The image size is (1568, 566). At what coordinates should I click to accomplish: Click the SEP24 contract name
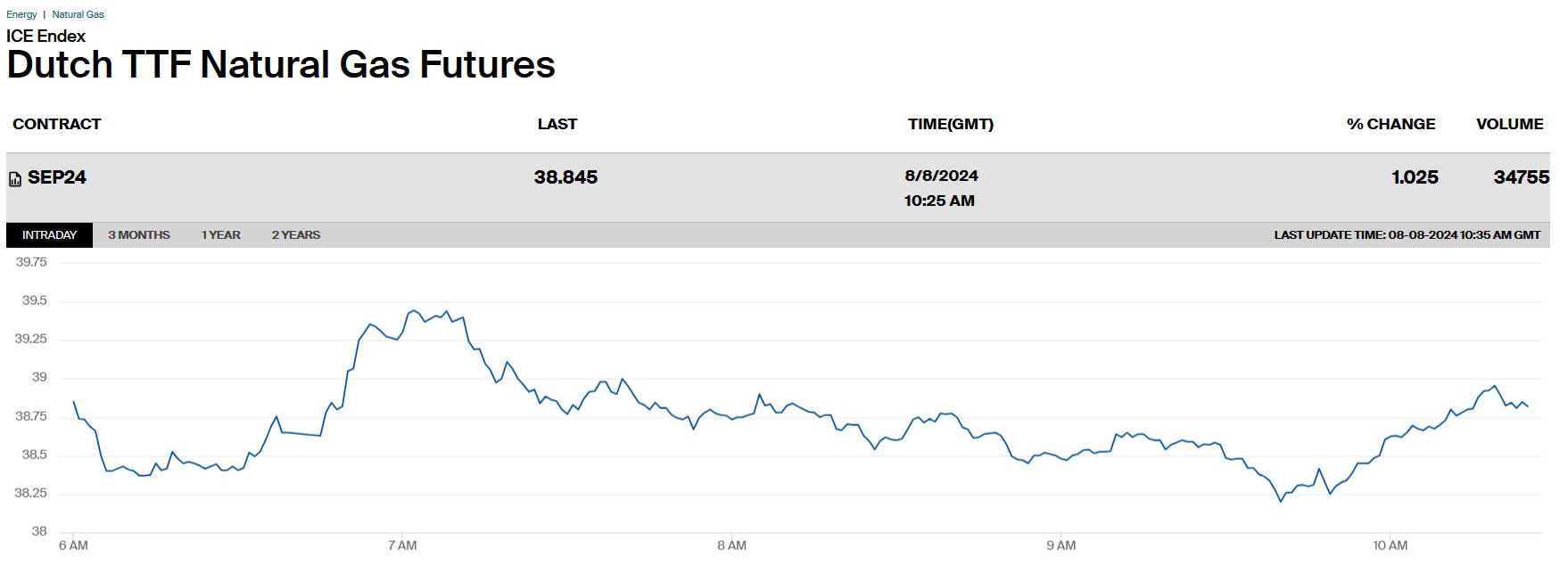coord(57,177)
